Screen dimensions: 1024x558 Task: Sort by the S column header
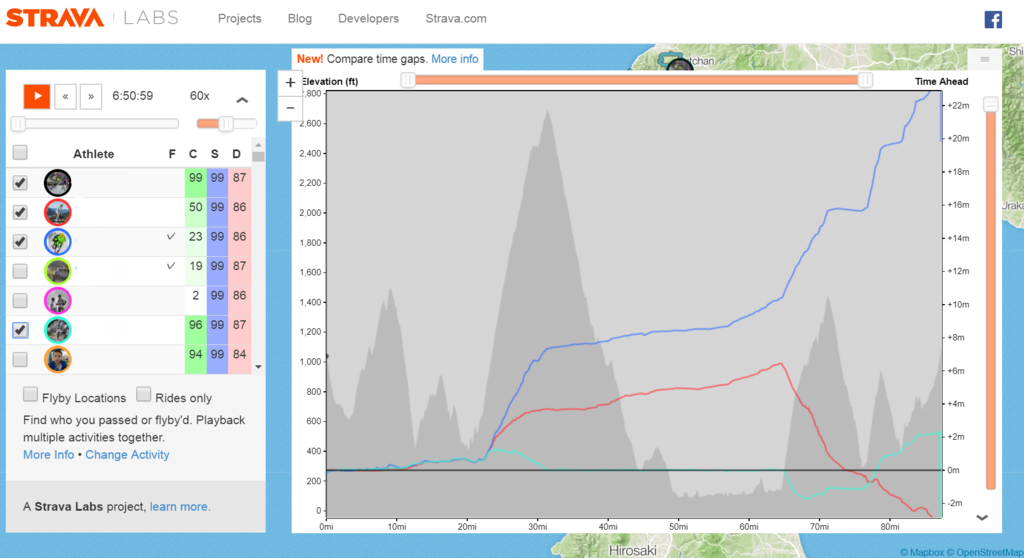[215, 154]
